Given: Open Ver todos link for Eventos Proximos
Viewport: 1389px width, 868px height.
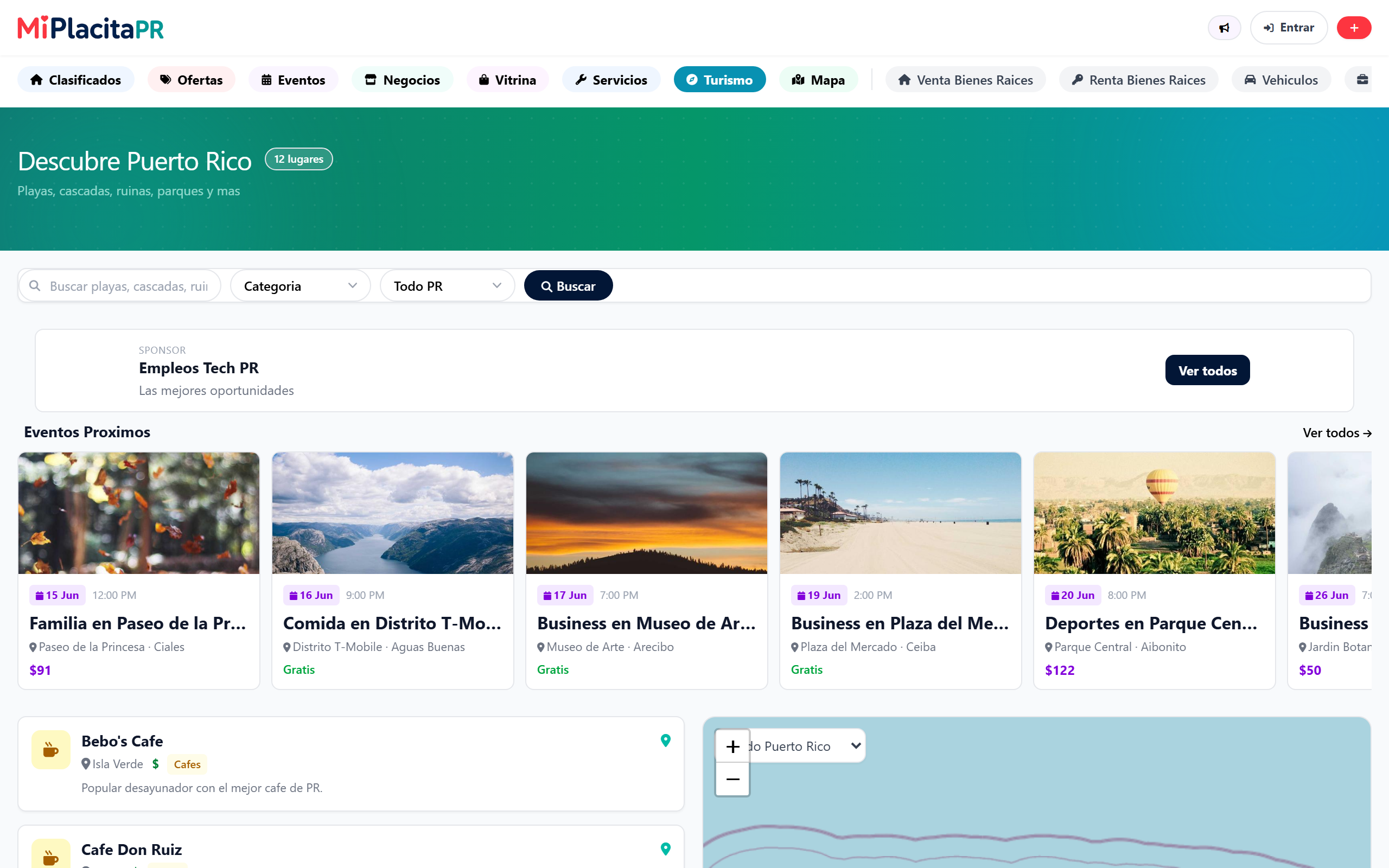Looking at the screenshot, I should [1337, 433].
